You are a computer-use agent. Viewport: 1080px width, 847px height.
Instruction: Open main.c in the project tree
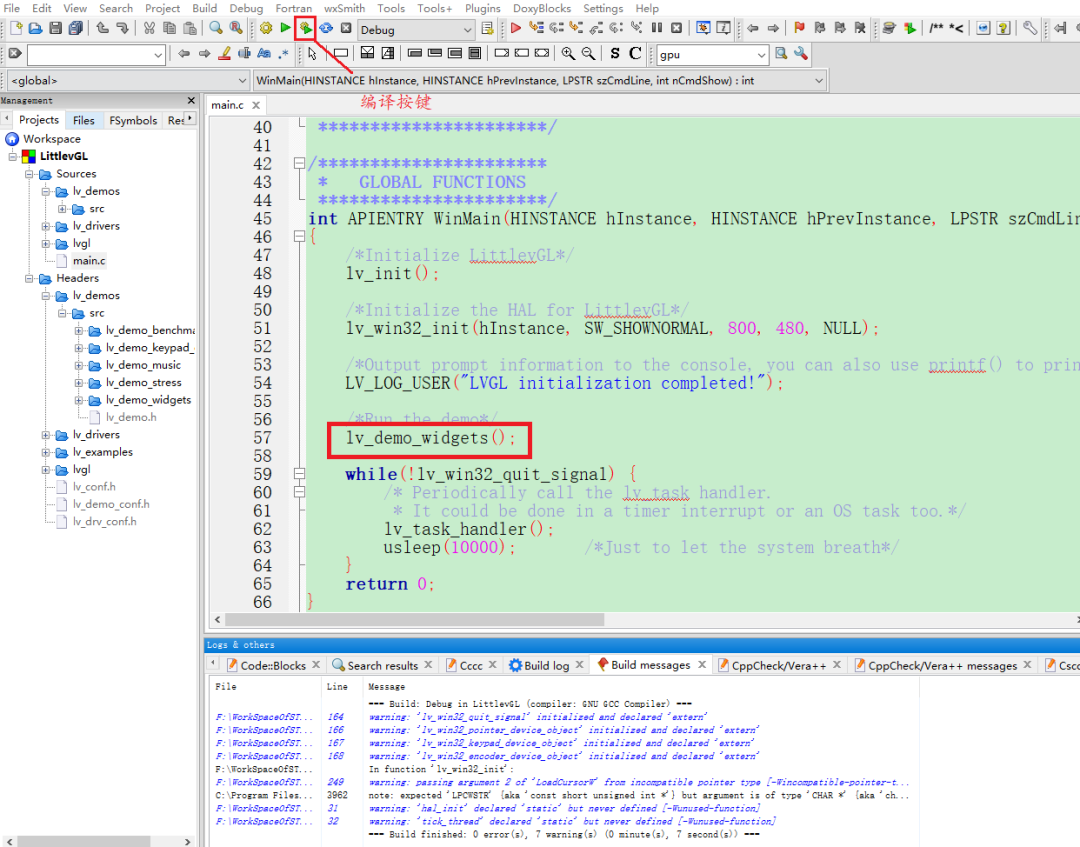click(x=88, y=261)
